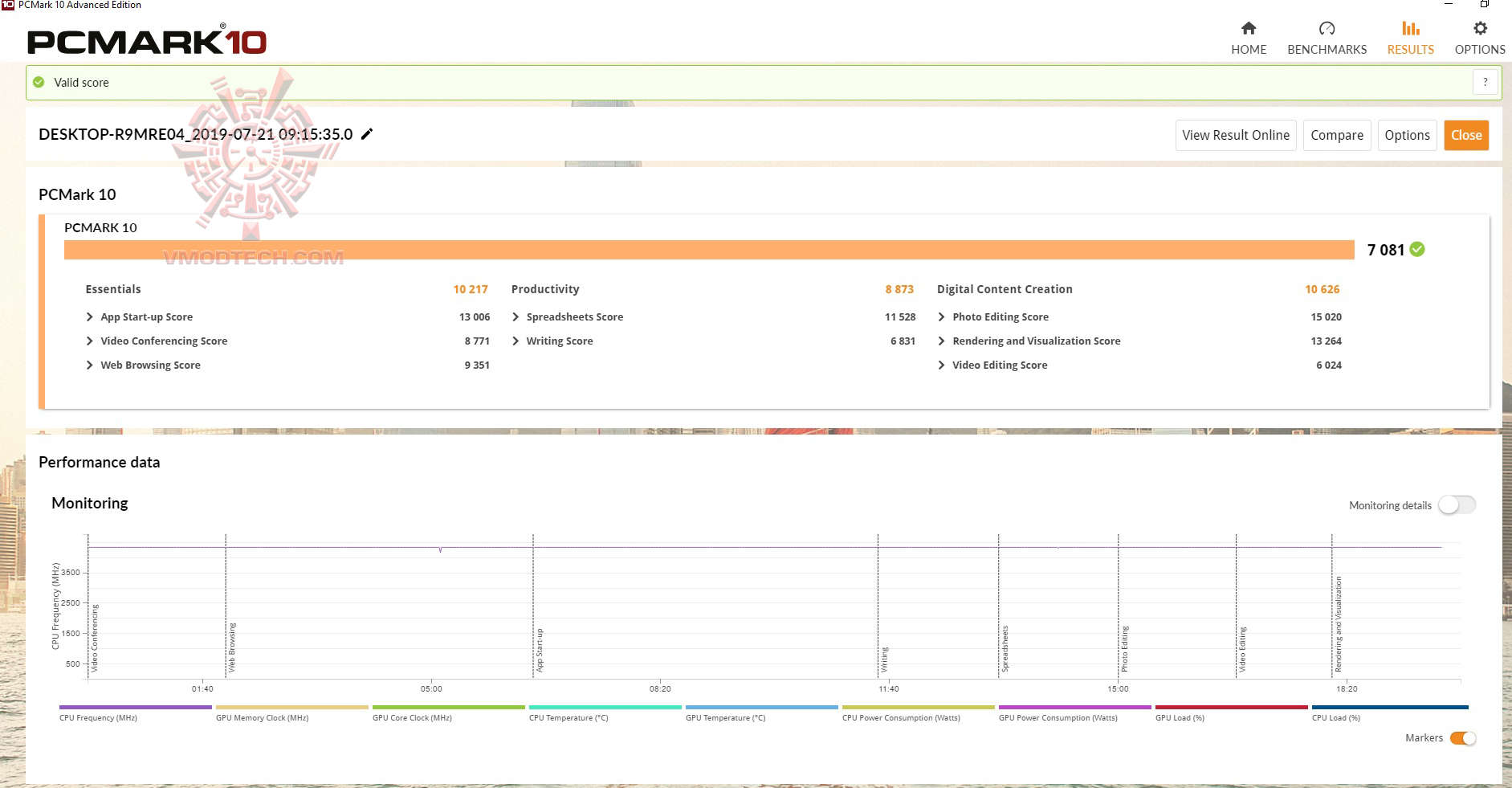The image size is (1512, 788).
Task: Click Rendering and Visualization timeline marker
Action: point(1339,624)
